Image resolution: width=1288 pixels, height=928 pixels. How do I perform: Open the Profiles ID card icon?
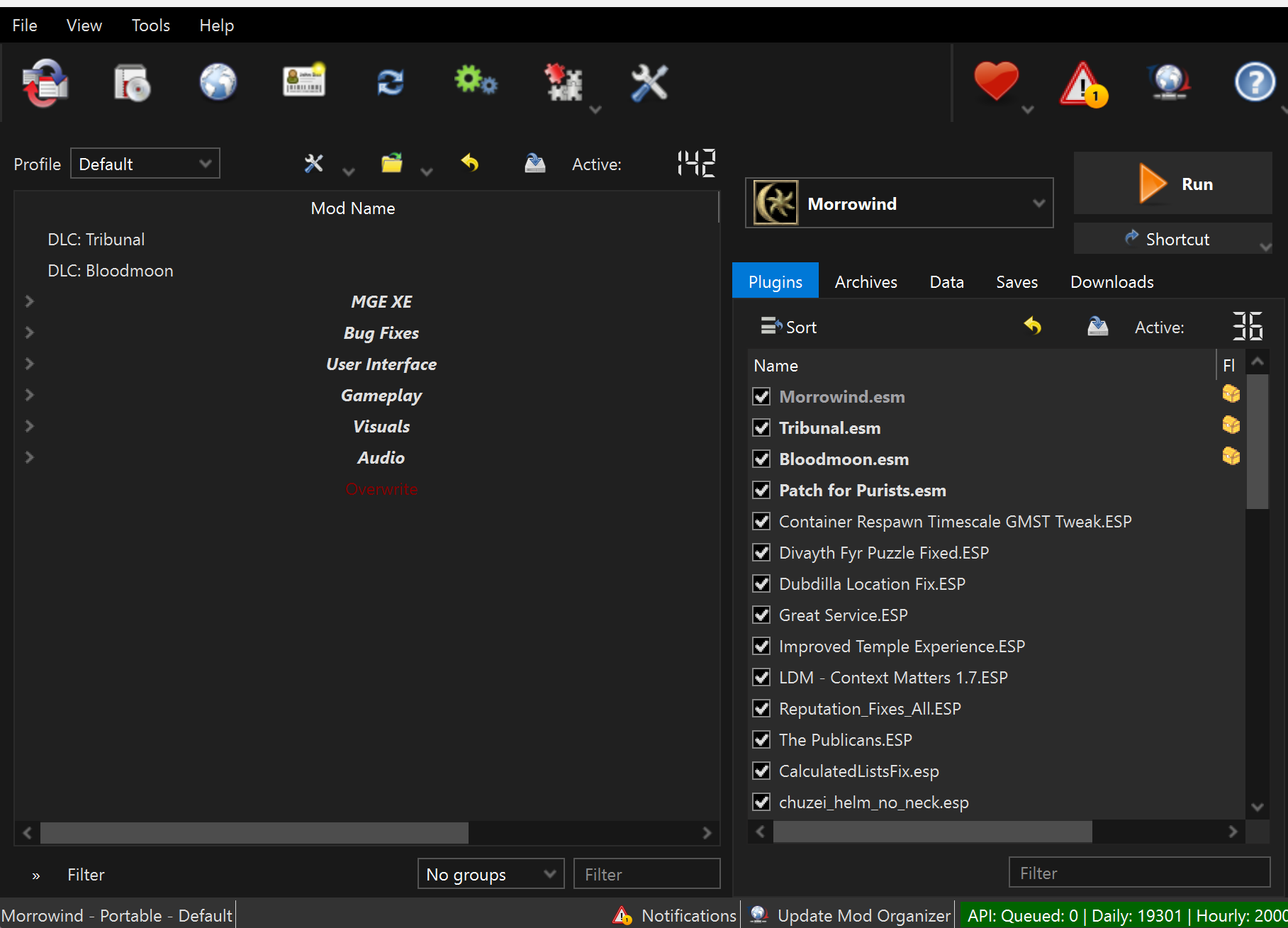[x=304, y=82]
